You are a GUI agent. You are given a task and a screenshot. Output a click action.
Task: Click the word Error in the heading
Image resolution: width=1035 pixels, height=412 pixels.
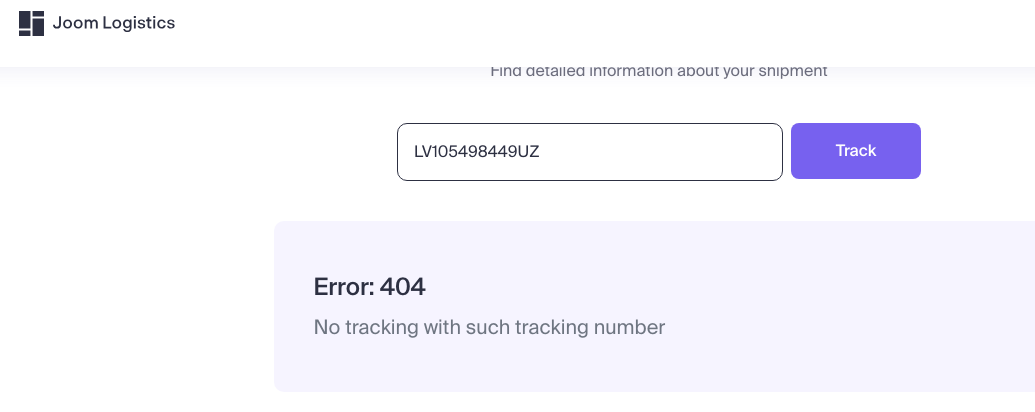[x=342, y=287]
